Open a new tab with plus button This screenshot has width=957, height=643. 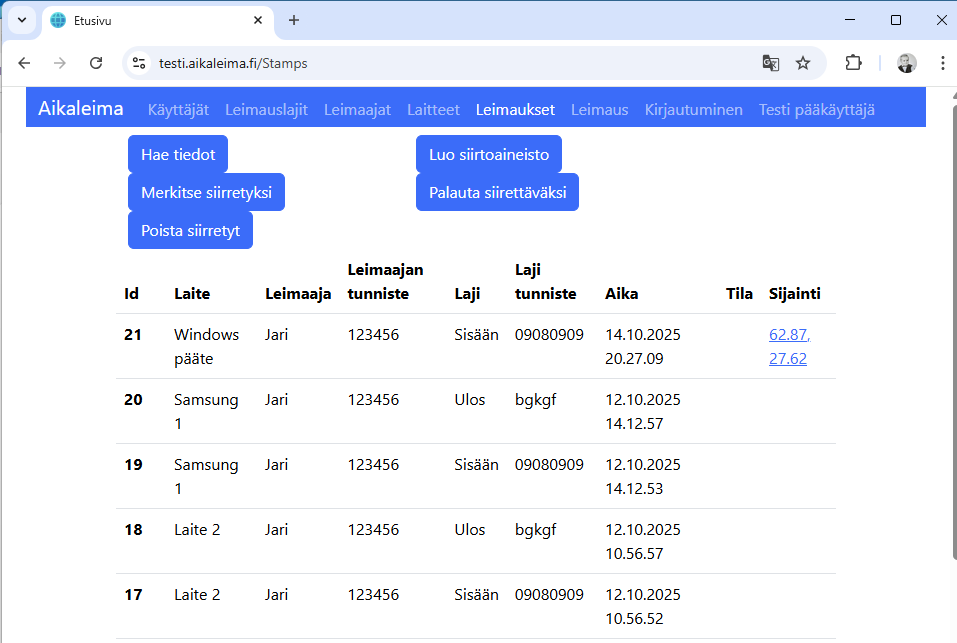294,20
